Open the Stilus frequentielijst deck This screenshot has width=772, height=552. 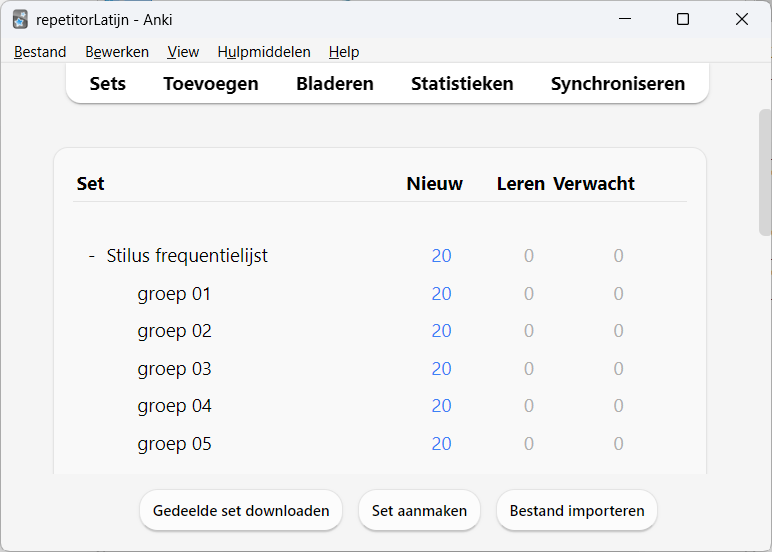pyautogui.click(x=187, y=256)
